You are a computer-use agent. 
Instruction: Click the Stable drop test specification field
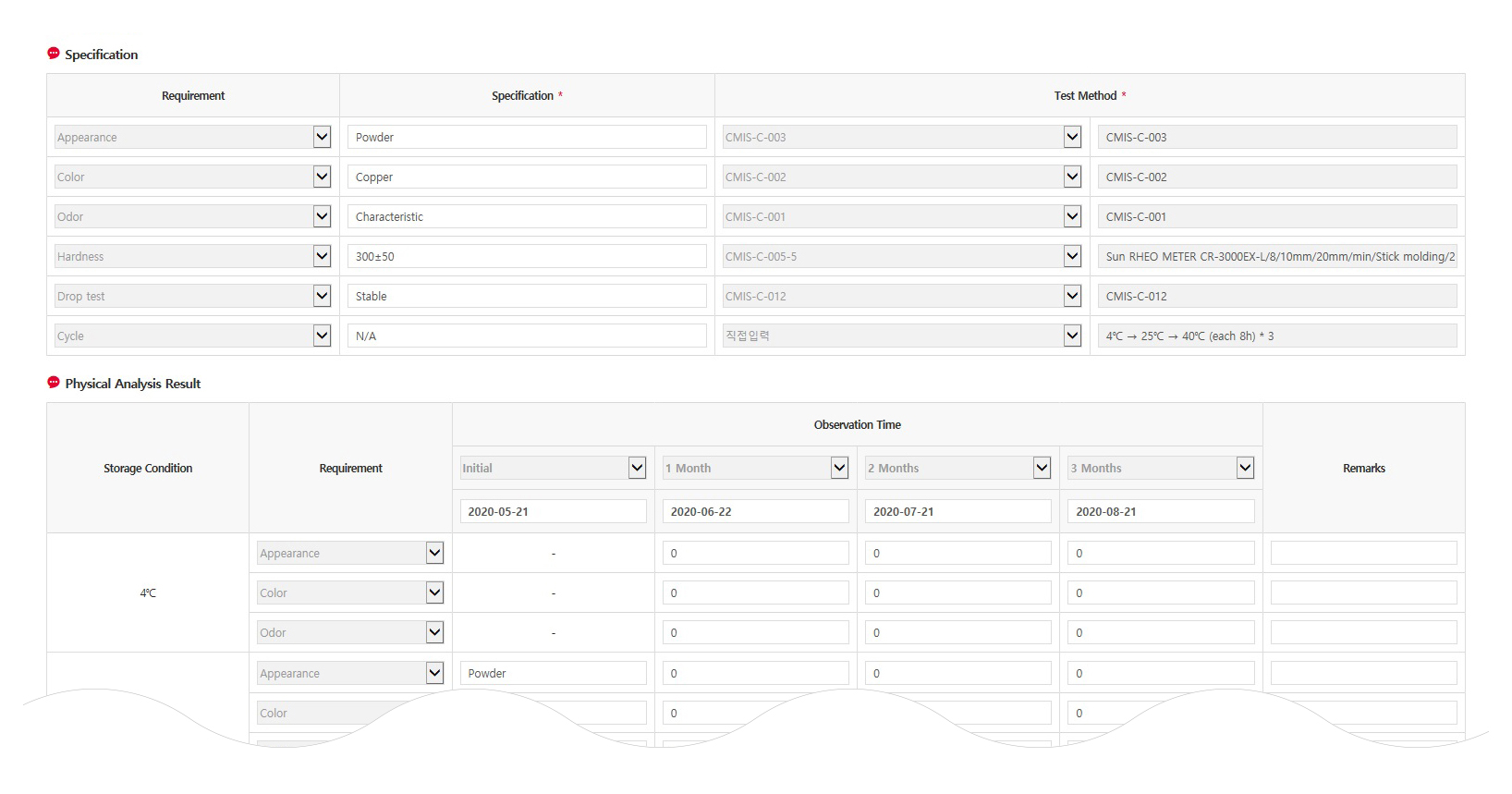pos(527,296)
